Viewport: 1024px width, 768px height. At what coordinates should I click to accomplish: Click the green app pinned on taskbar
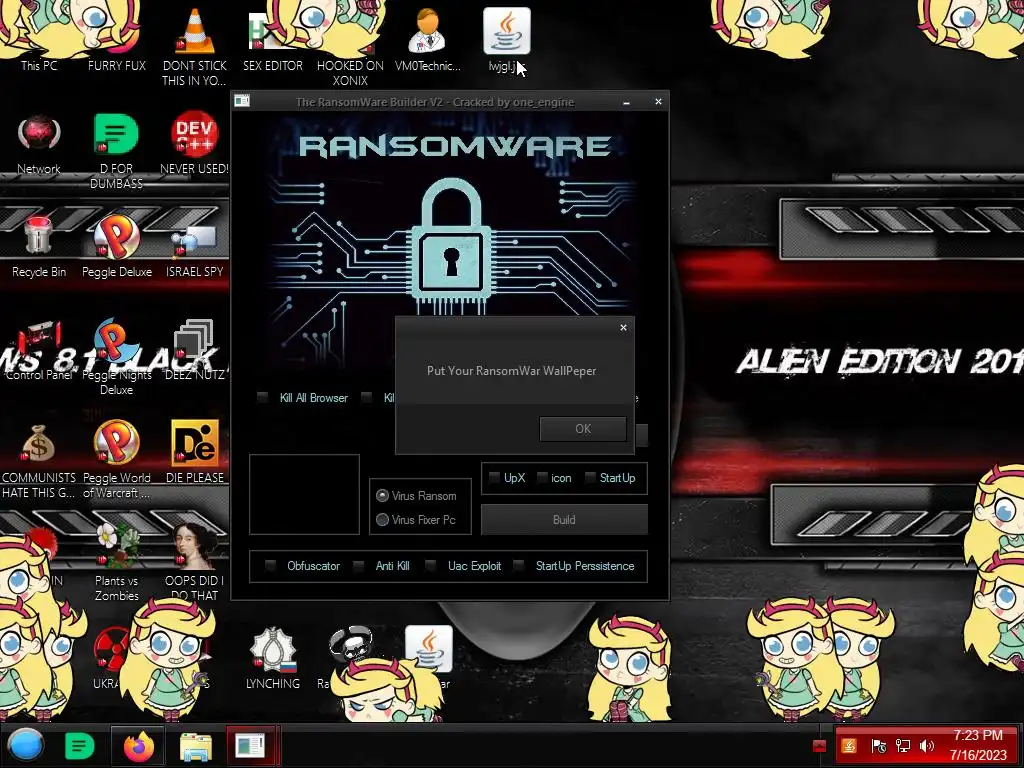80,746
